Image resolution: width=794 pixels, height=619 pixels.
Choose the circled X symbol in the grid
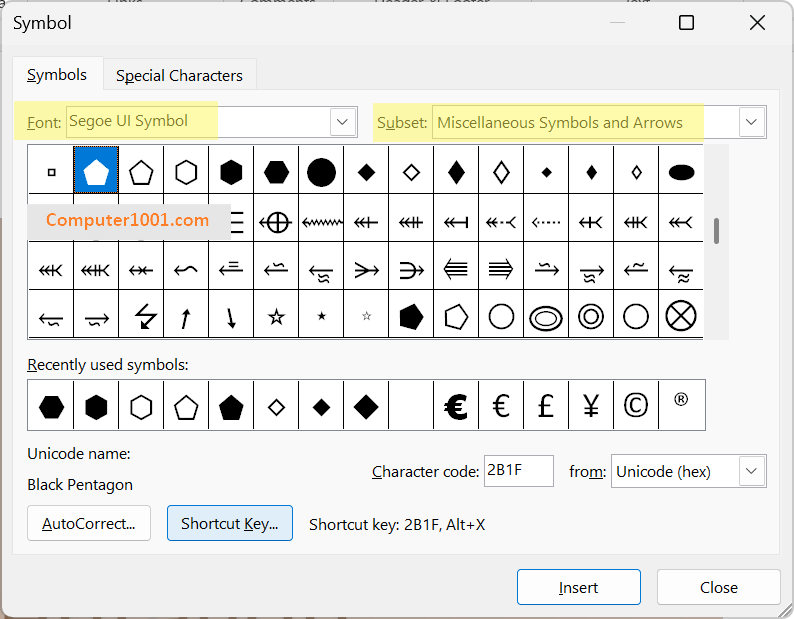[x=681, y=317]
